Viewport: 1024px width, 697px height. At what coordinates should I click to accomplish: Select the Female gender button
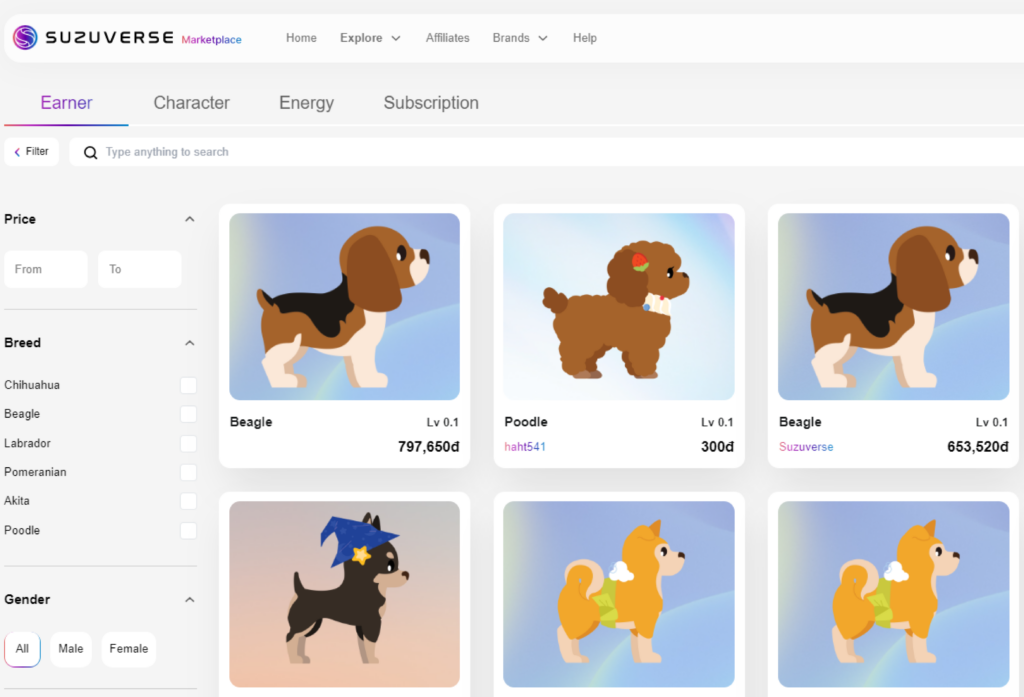[x=128, y=649]
